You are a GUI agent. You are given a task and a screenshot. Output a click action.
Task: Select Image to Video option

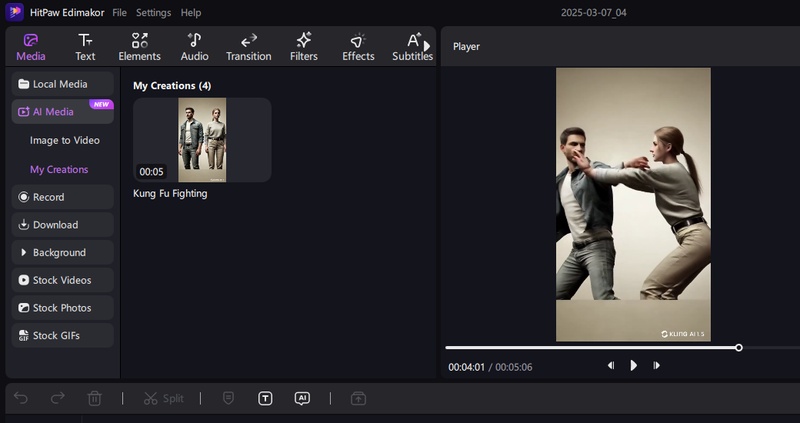(65, 141)
